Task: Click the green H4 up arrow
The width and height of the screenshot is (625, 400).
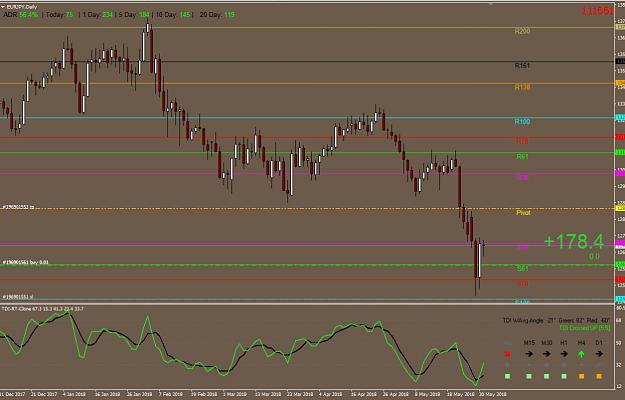Action: pyautogui.click(x=582, y=354)
